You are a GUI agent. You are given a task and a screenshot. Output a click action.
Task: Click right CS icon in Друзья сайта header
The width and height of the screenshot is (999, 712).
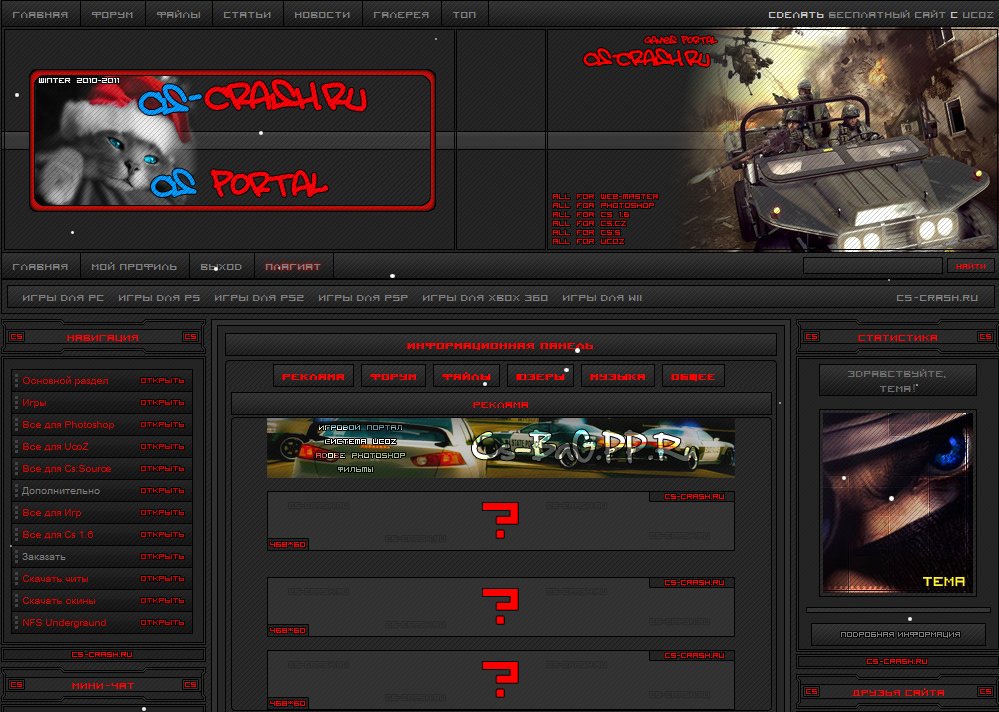pos(985,691)
